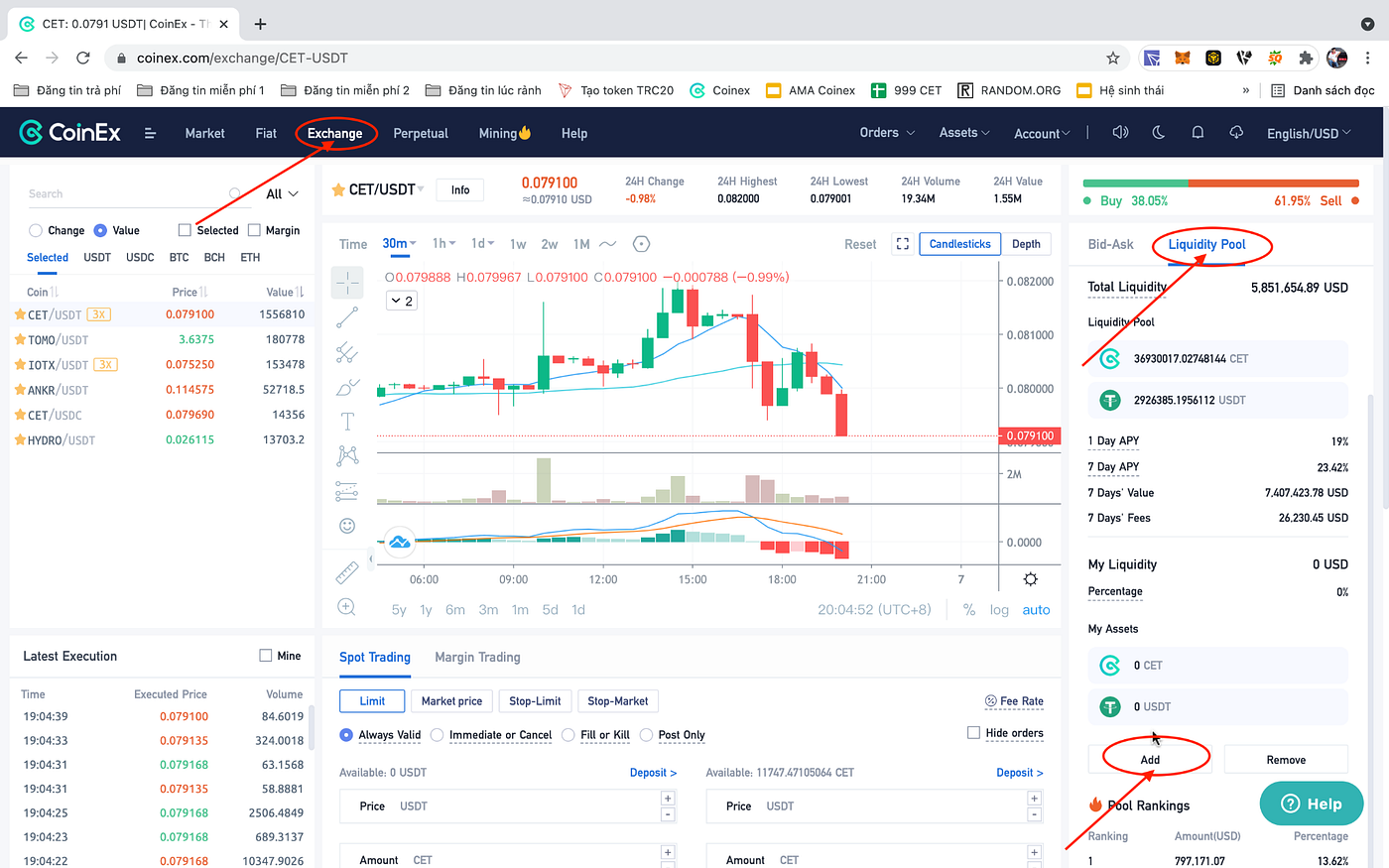Click the sound speaker icon in header
This screenshot has height=868, width=1389.
(x=1120, y=133)
